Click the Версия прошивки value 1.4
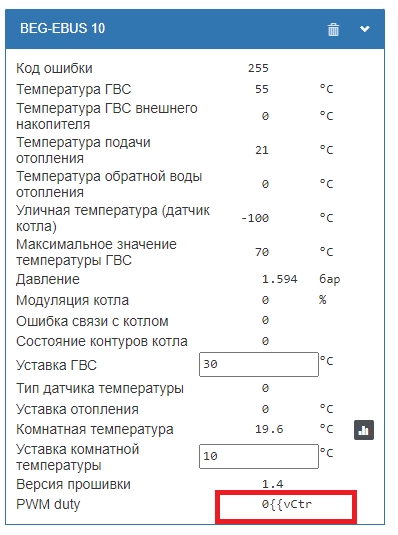Image resolution: width=398 pixels, height=535 pixels. click(x=272, y=484)
